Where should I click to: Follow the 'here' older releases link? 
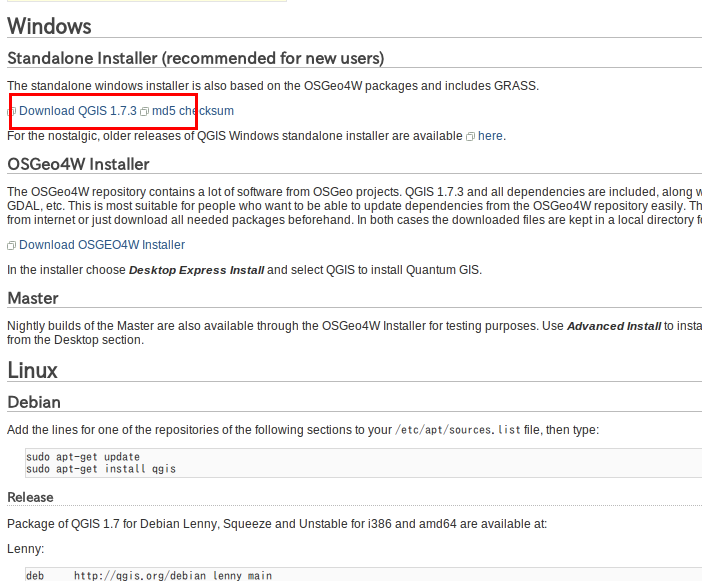coord(490,136)
